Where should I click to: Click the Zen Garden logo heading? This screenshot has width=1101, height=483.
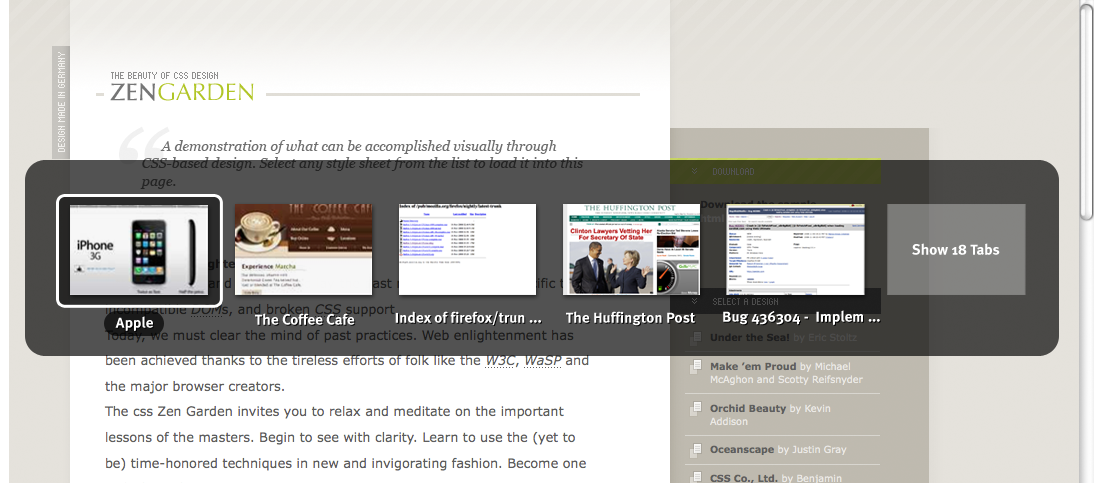182,92
